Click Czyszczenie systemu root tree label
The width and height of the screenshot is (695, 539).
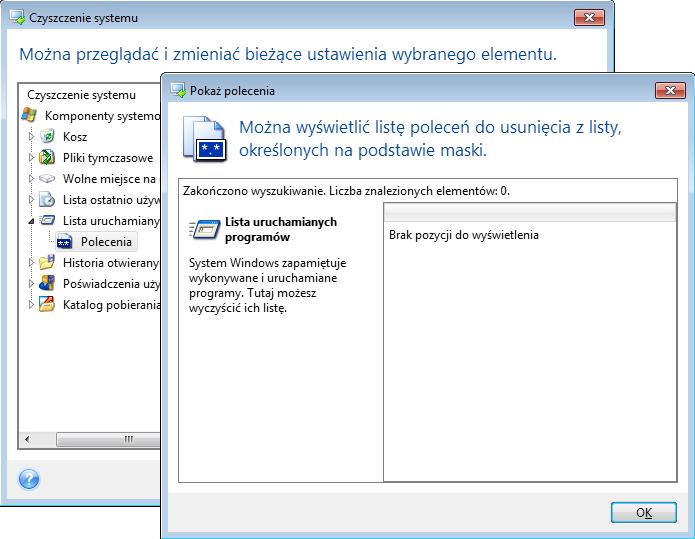[81, 95]
